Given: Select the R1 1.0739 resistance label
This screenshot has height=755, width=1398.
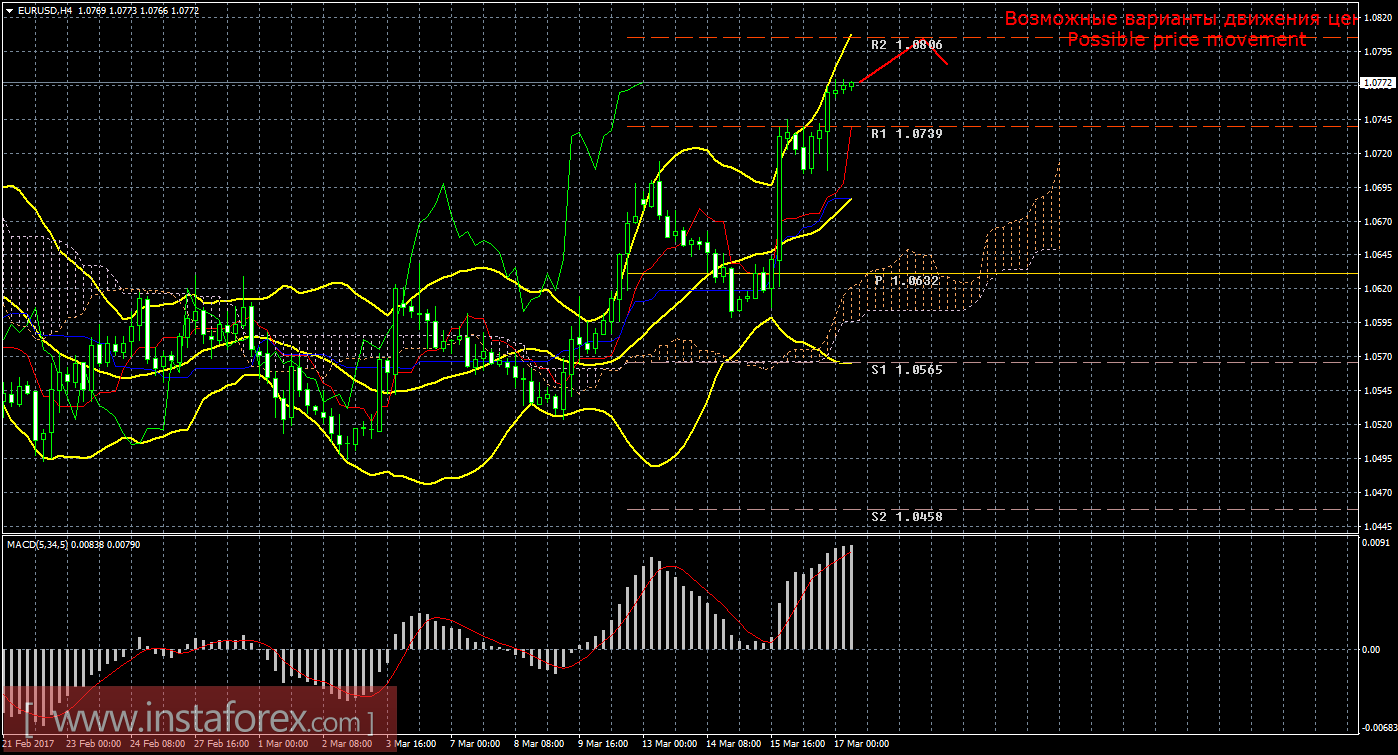Looking at the screenshot, I should pyautogui.click(x=905, y=133).
